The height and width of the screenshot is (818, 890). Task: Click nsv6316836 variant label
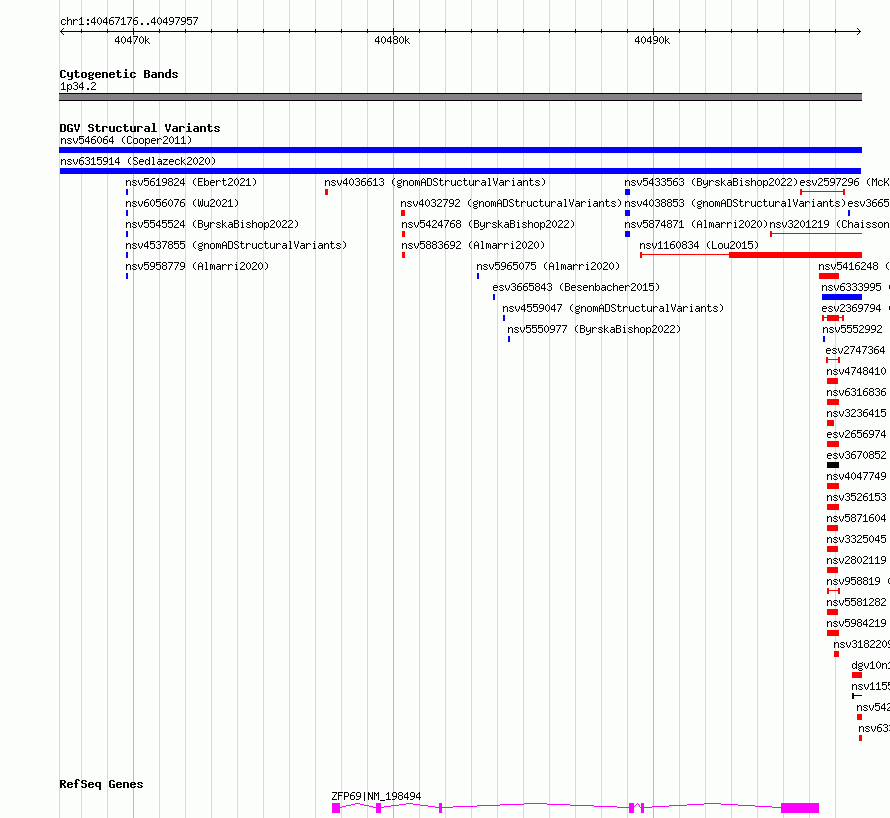[x=857, y=392]
